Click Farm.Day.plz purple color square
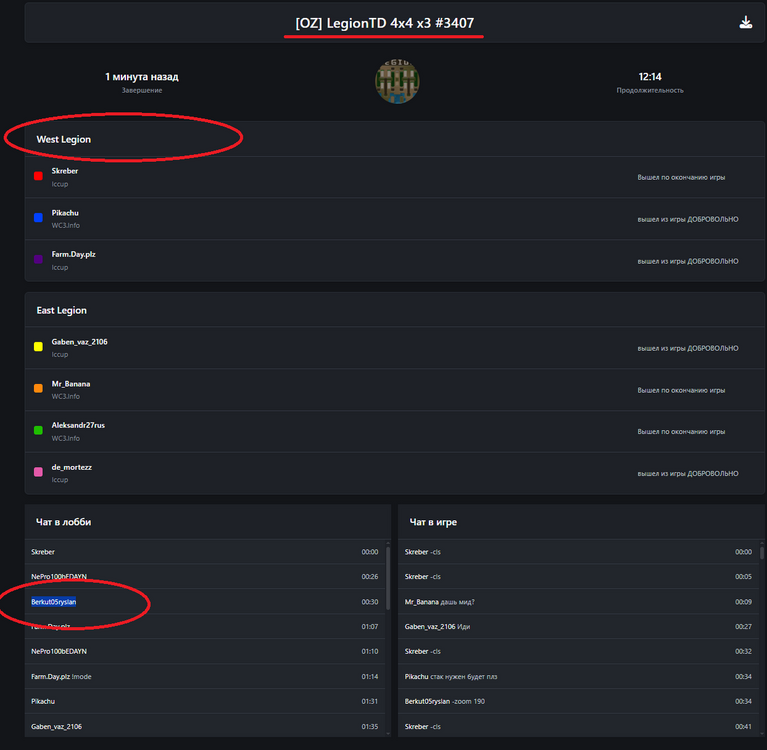Viewport: 767px width, 750px height. [x=38, y=259]
